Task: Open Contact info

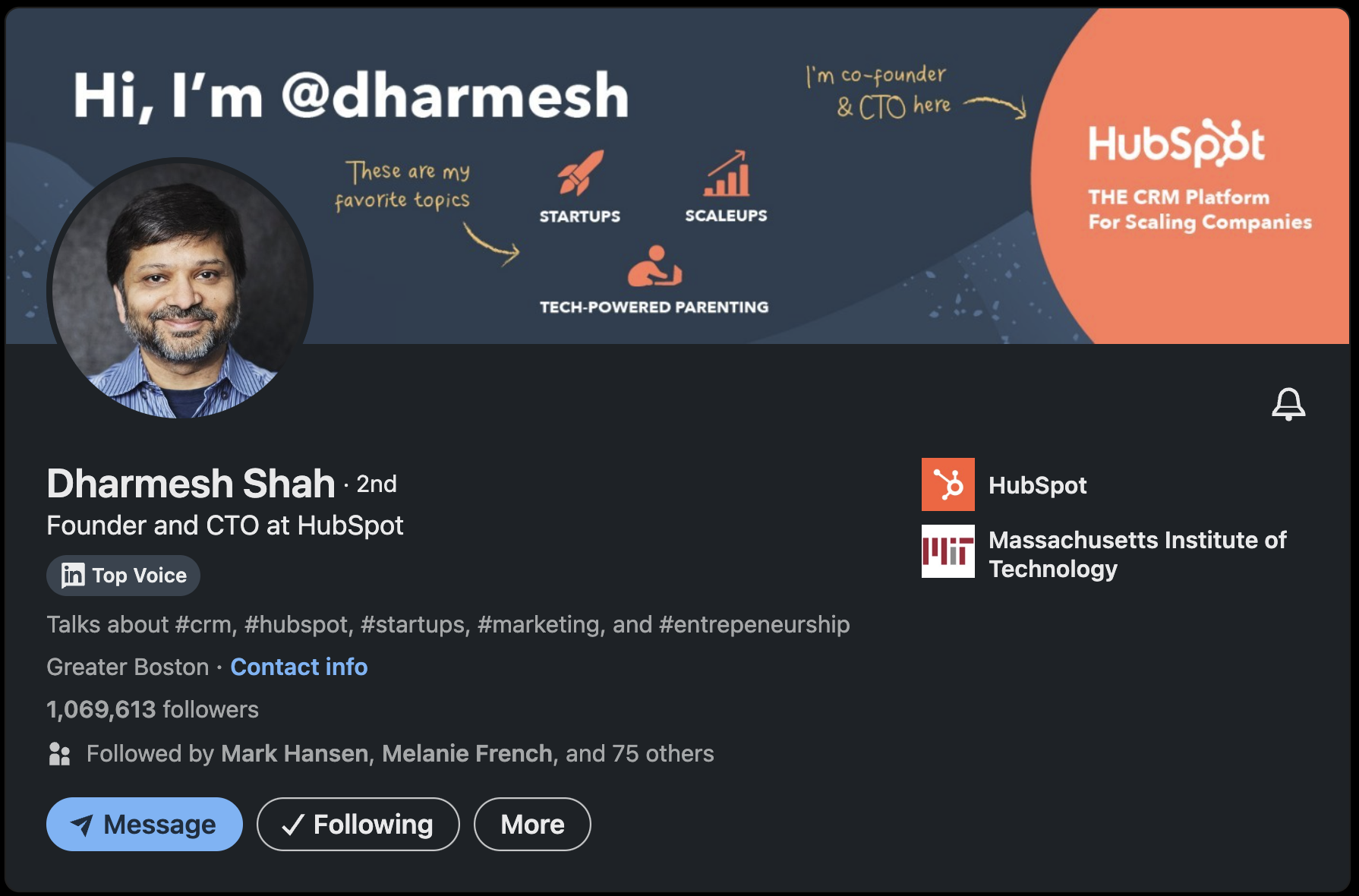Action: pos(299,667)
